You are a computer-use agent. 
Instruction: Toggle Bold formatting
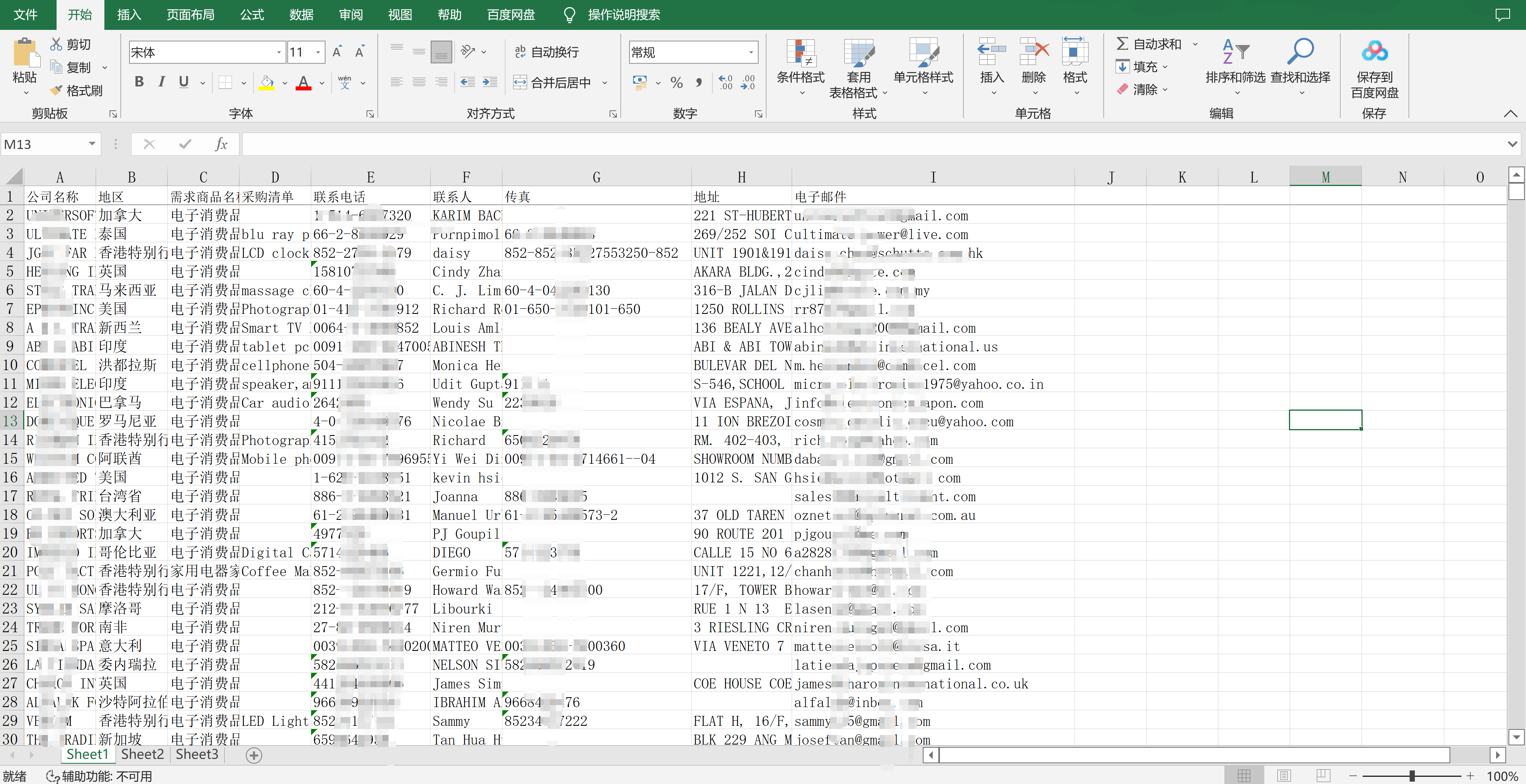[x=139, y=82]
